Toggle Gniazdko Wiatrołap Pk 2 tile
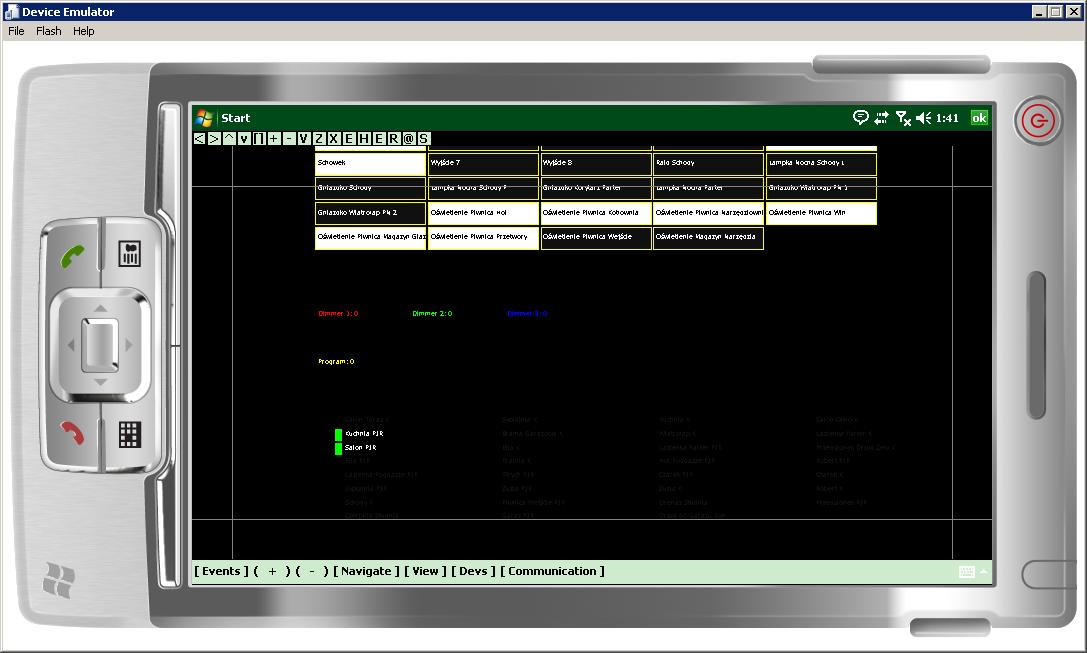 [370, 214]
